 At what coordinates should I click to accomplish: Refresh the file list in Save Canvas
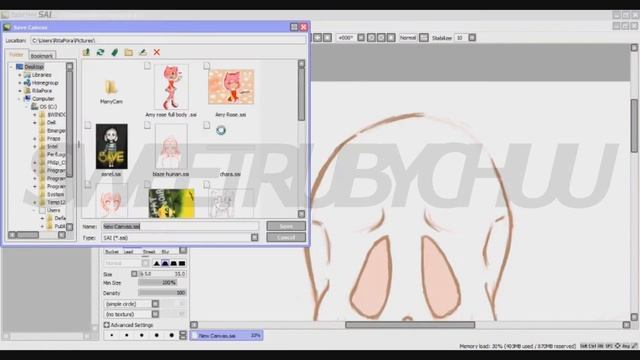click(x=100, y=52)
